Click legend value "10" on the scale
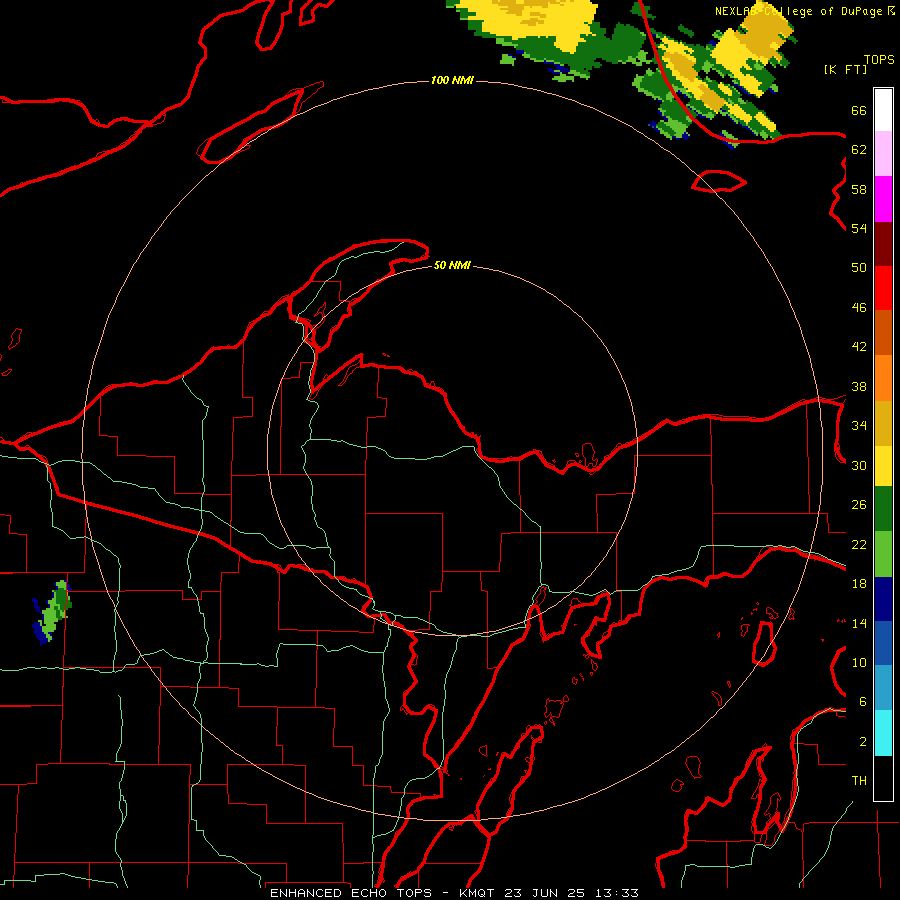900x900 pixels. coord(859,663)
